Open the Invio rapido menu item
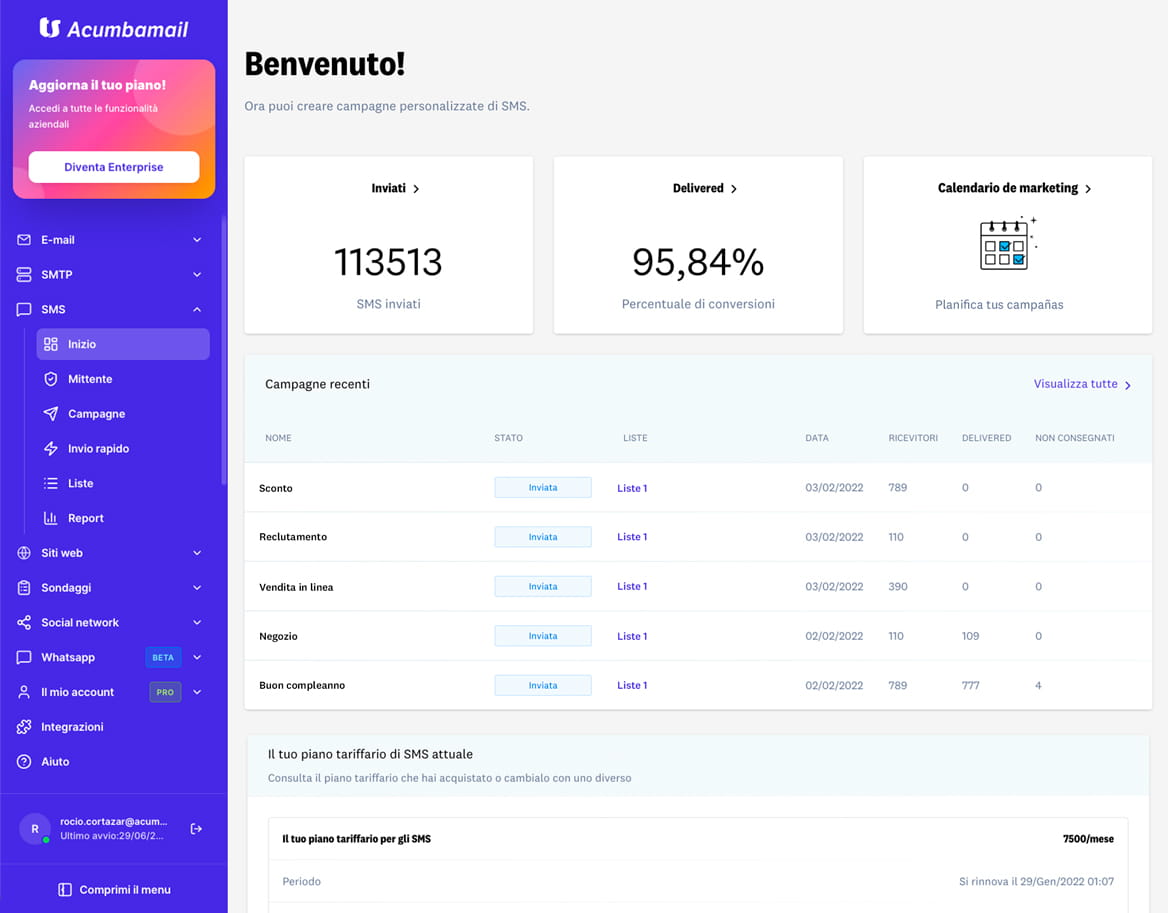Image resolution: width=1168 pixels, height=913 pixels. point(123,448)
